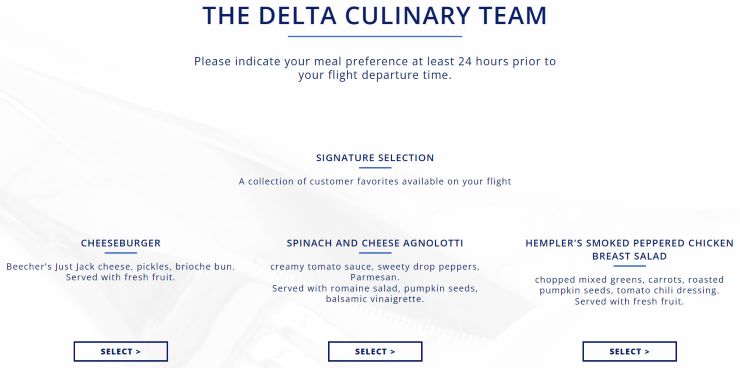Click the underline beneath the Agnolotti title
This screenshot has height=368, width=740.
tap(375, 253)
